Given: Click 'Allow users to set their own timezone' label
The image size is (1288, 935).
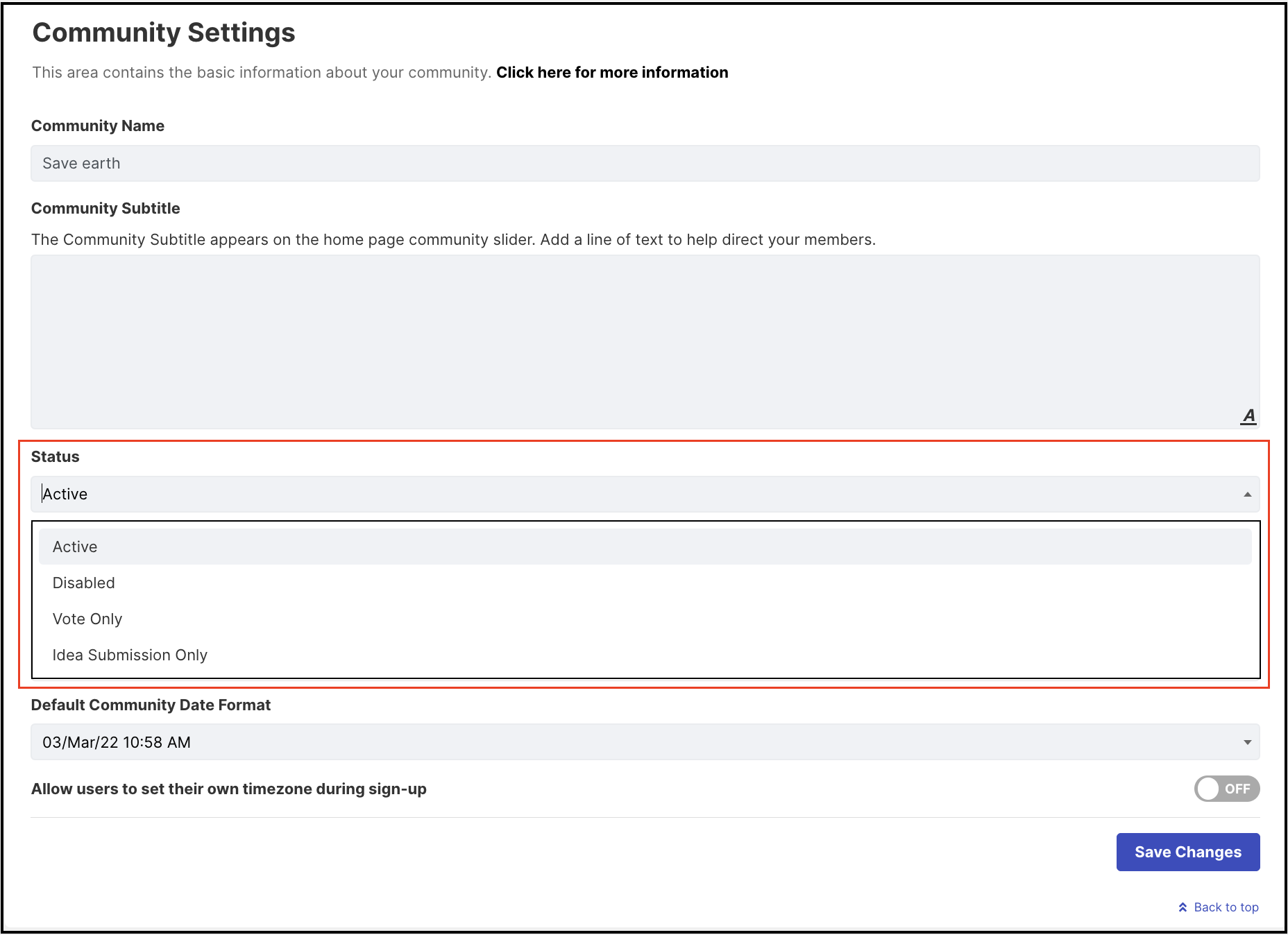Looking at the screenshot, I should [229, 789].
